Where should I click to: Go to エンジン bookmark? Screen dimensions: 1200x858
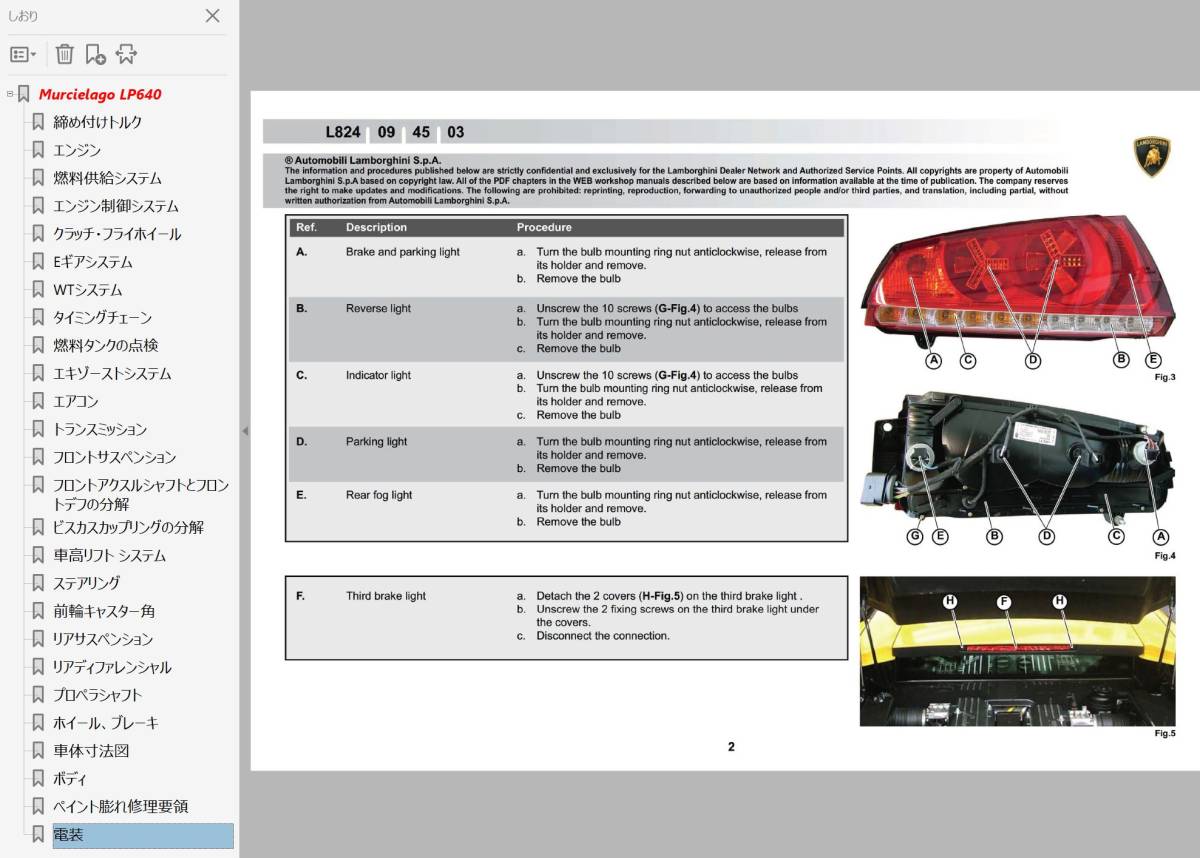77,150
